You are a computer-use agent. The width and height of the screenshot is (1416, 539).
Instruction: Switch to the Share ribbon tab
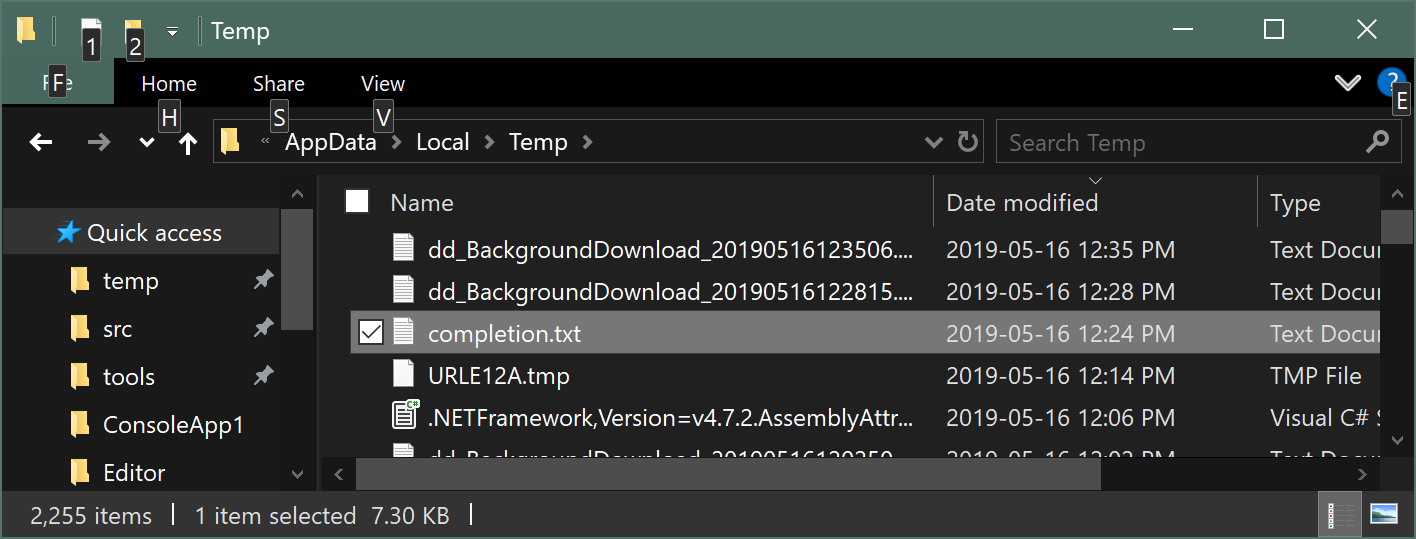coord(279,84)
